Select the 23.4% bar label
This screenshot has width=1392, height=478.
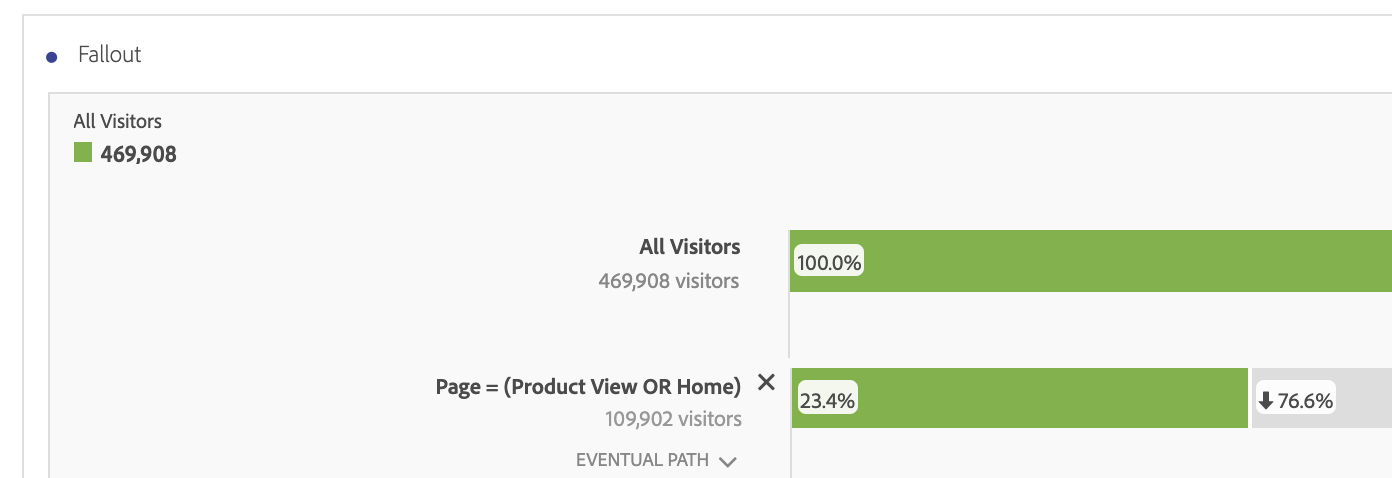(x=826, y=401)
